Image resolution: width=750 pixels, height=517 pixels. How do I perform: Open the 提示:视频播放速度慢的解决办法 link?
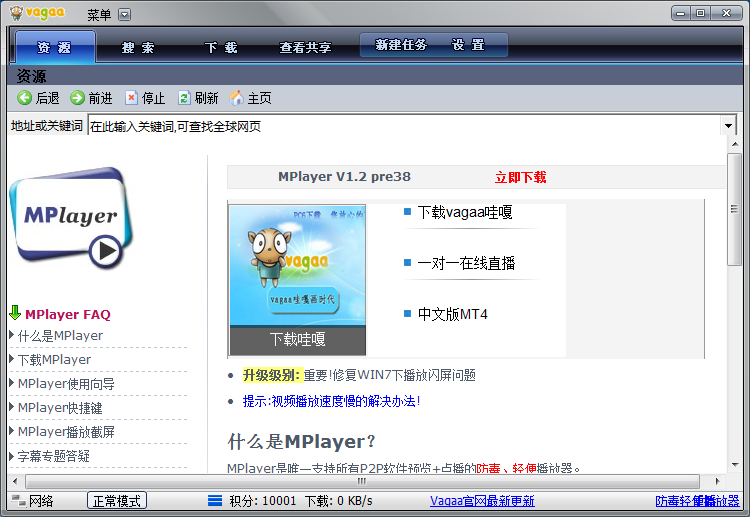(331, 401)
